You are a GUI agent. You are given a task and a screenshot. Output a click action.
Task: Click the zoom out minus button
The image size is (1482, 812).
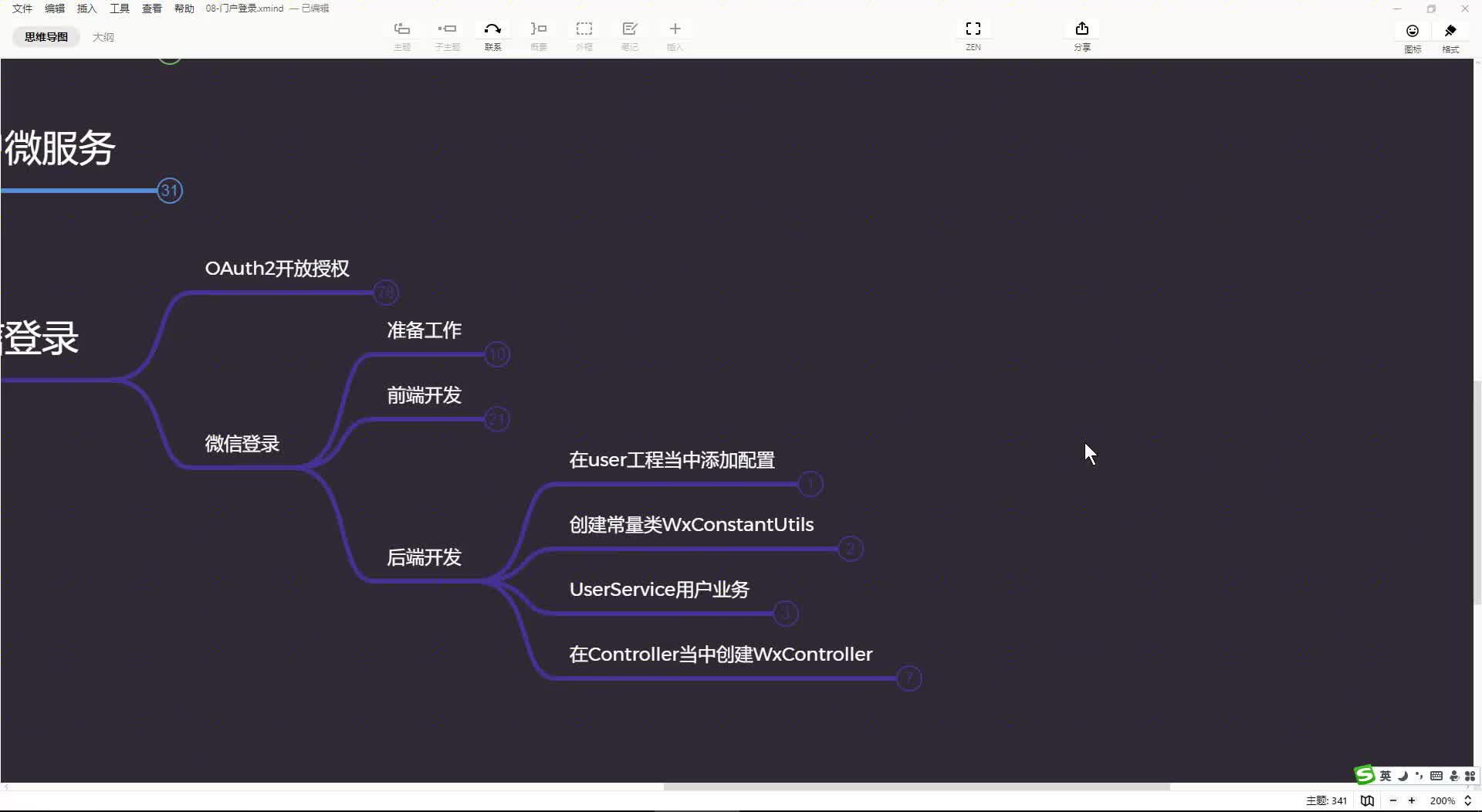(1393, 800)
